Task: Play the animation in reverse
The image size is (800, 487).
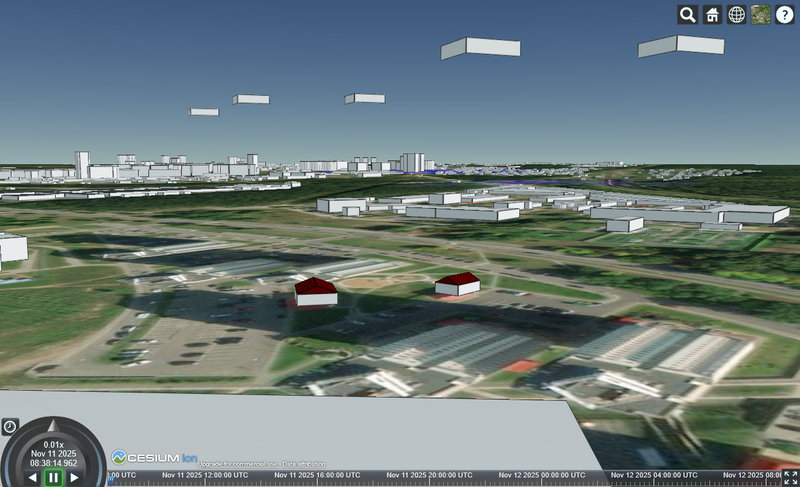Action: [x=32, y=477]
